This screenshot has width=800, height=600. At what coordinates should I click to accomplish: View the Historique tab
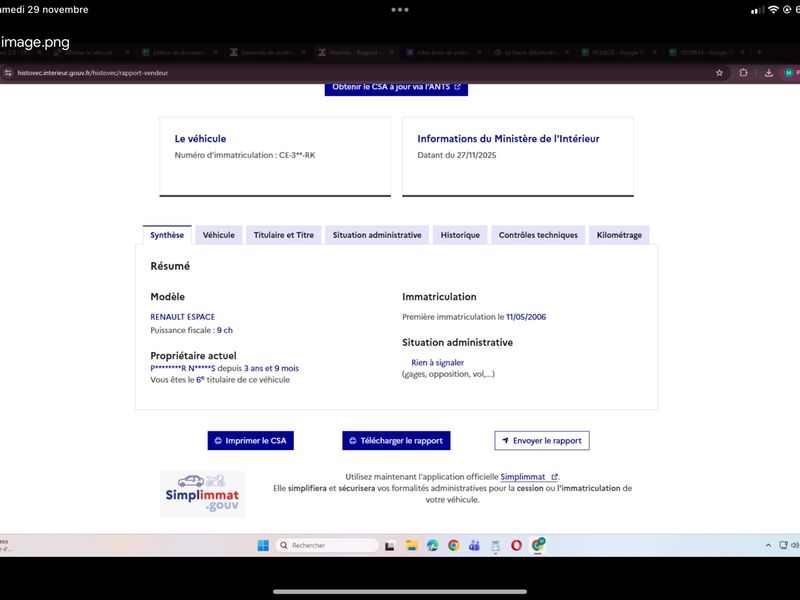coord(460,235)
